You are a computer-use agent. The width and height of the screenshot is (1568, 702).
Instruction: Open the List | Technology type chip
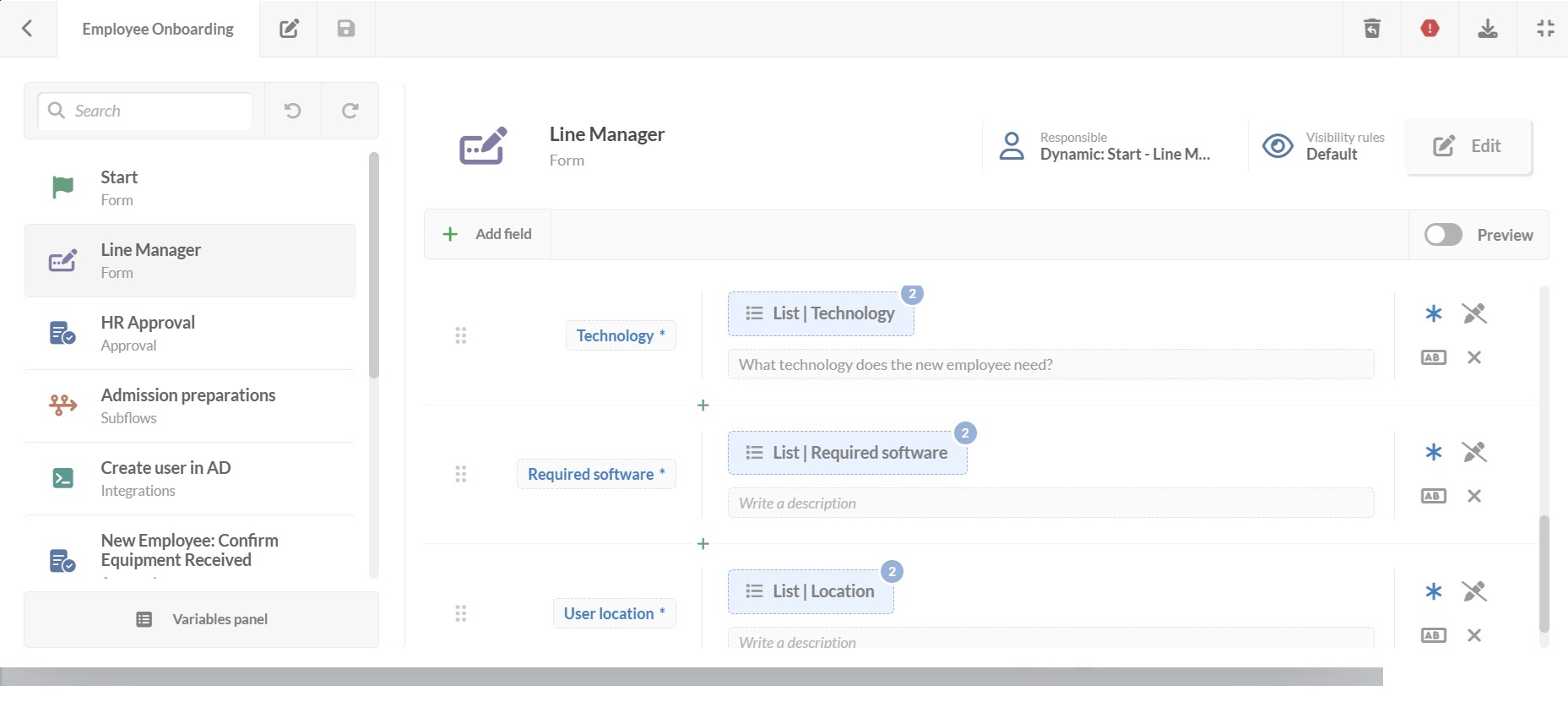coord(821,313)
